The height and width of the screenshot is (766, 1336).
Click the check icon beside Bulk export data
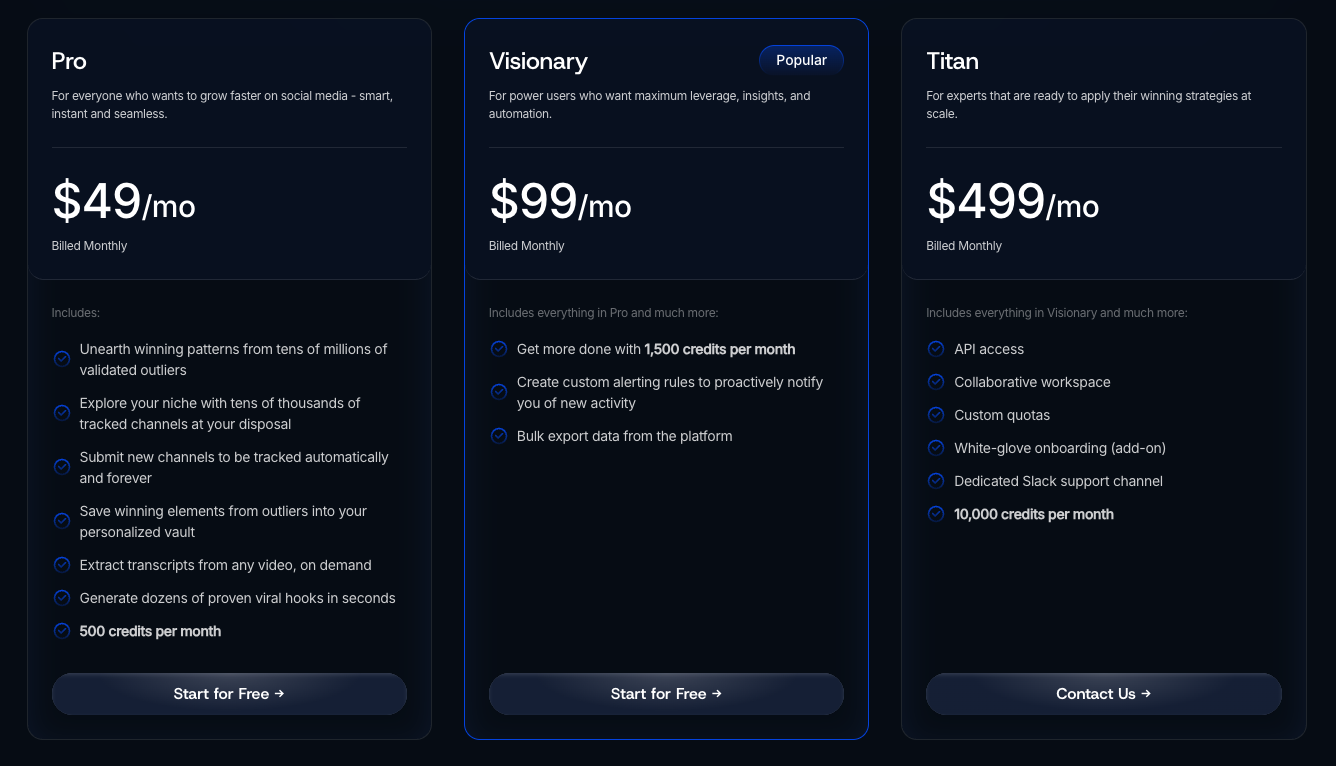(x=499, y=436)
